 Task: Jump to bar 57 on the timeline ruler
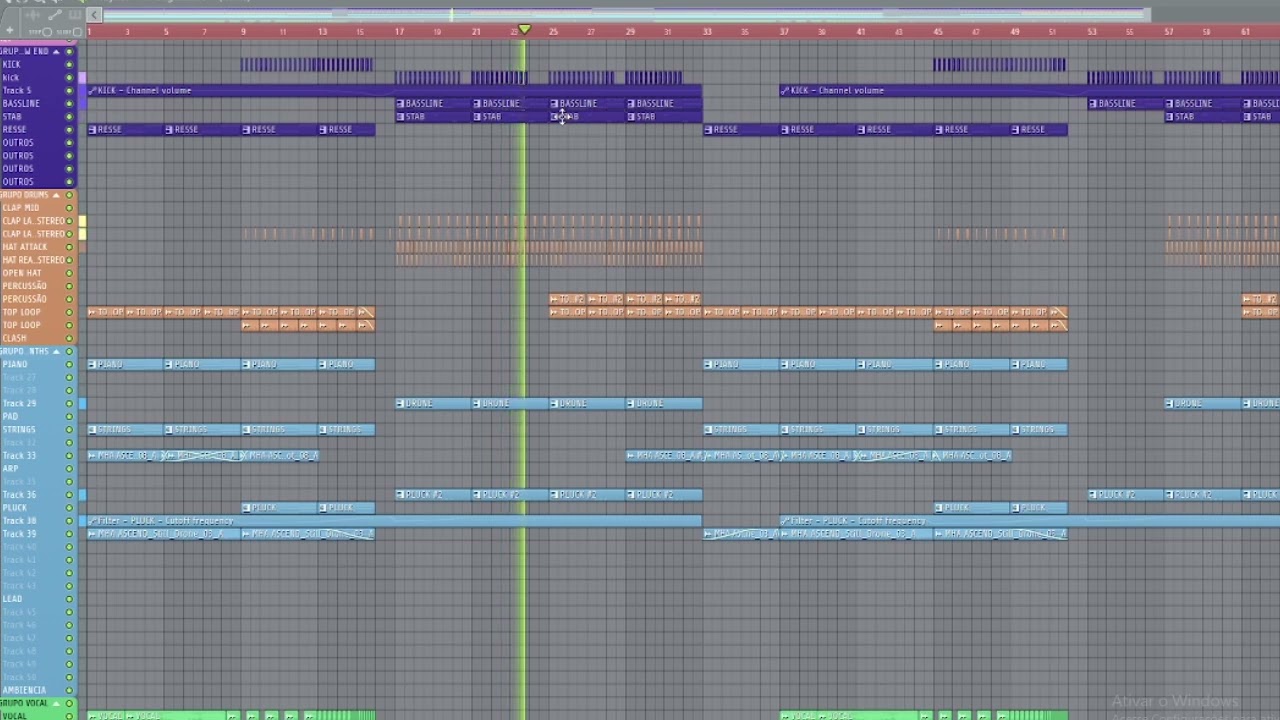click(1169, 32)
